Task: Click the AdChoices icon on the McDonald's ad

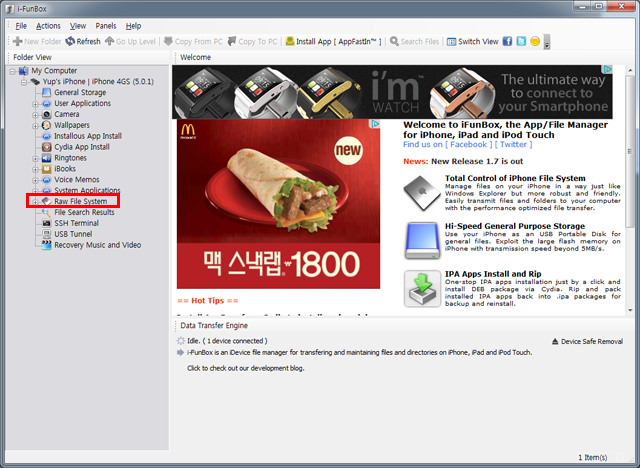Action: click(375, 124)
